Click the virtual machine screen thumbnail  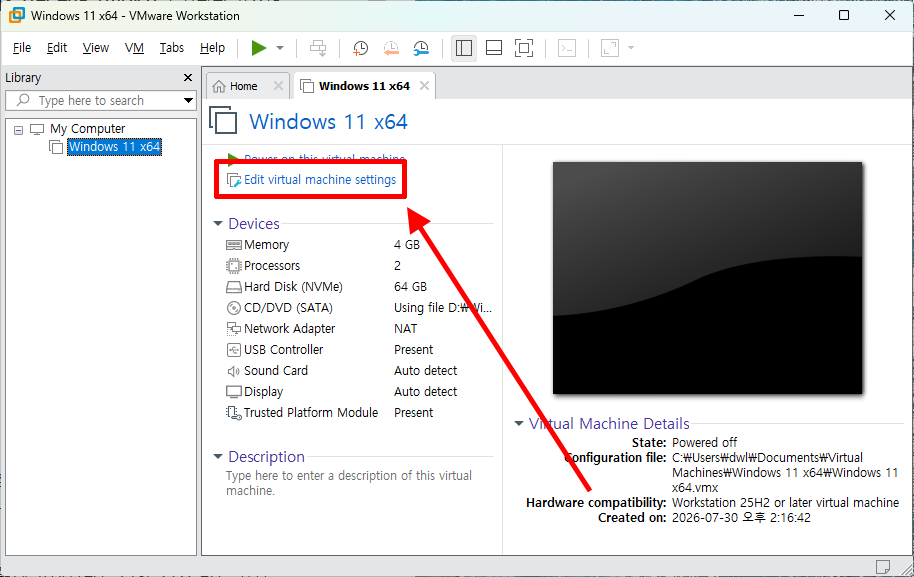[707, 278]
